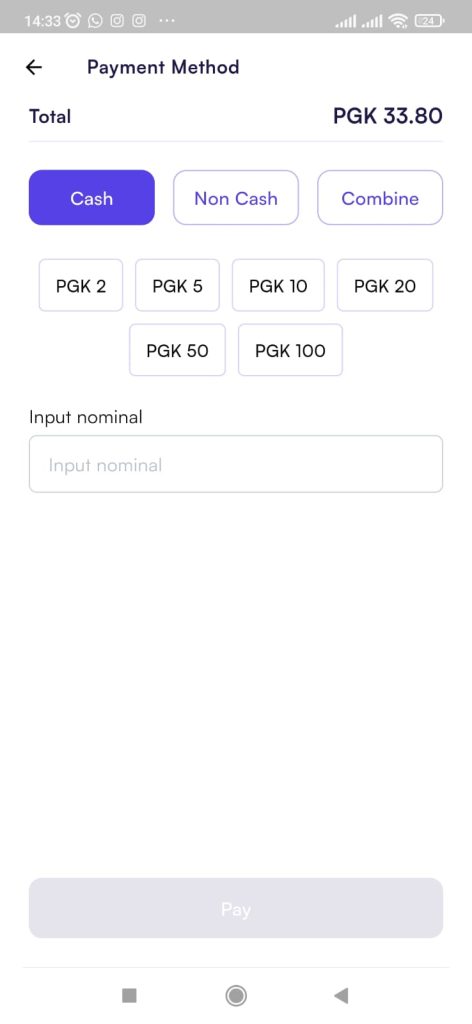Open the WhatsApp notification icon

95,21
